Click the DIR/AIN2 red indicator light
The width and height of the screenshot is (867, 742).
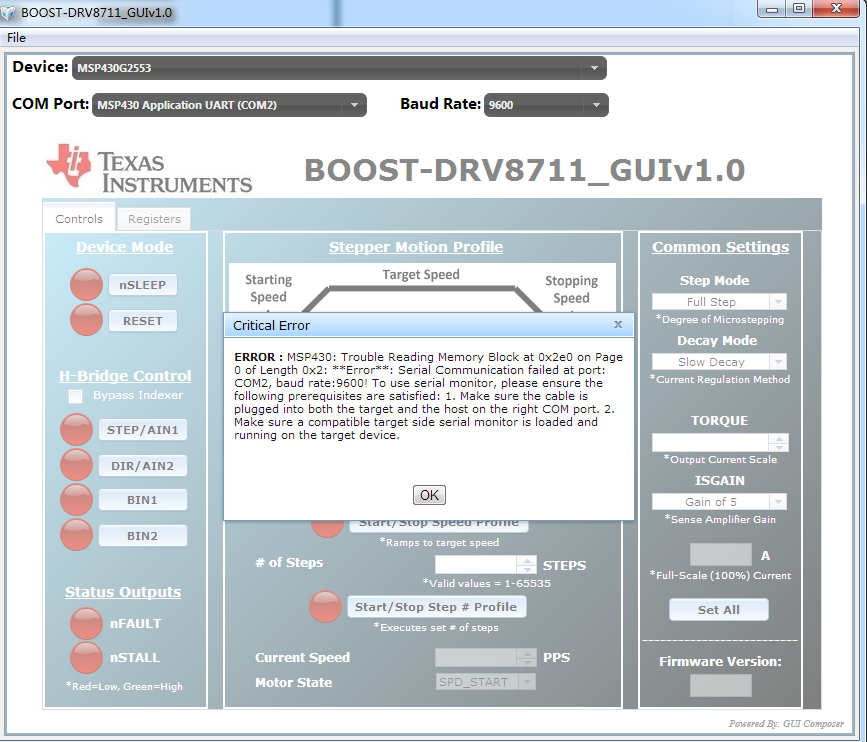(x=76, y=465)
